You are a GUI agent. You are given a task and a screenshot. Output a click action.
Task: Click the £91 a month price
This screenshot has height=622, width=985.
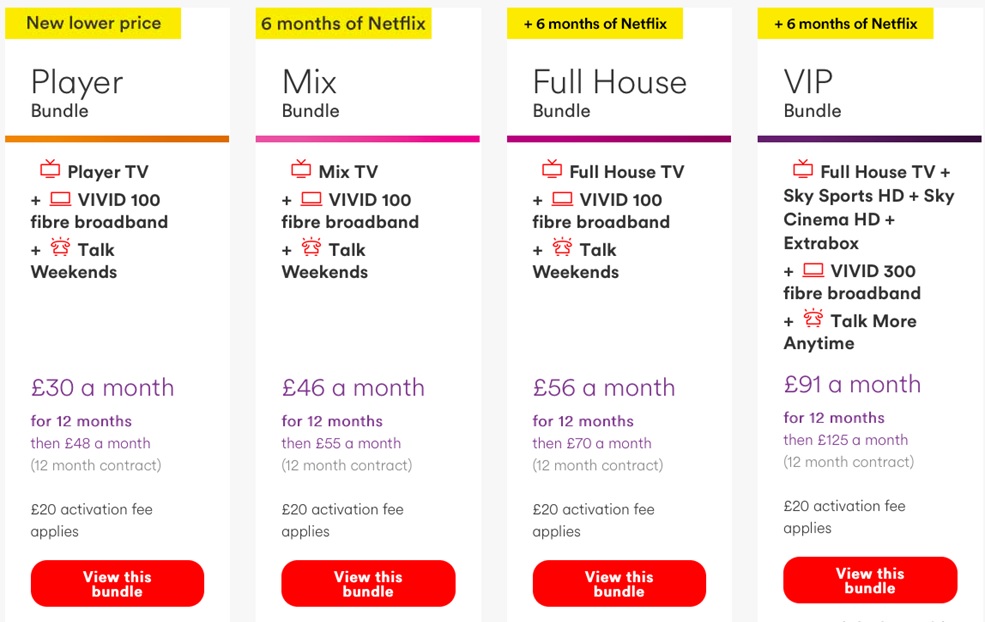click(x=852, y=384)
